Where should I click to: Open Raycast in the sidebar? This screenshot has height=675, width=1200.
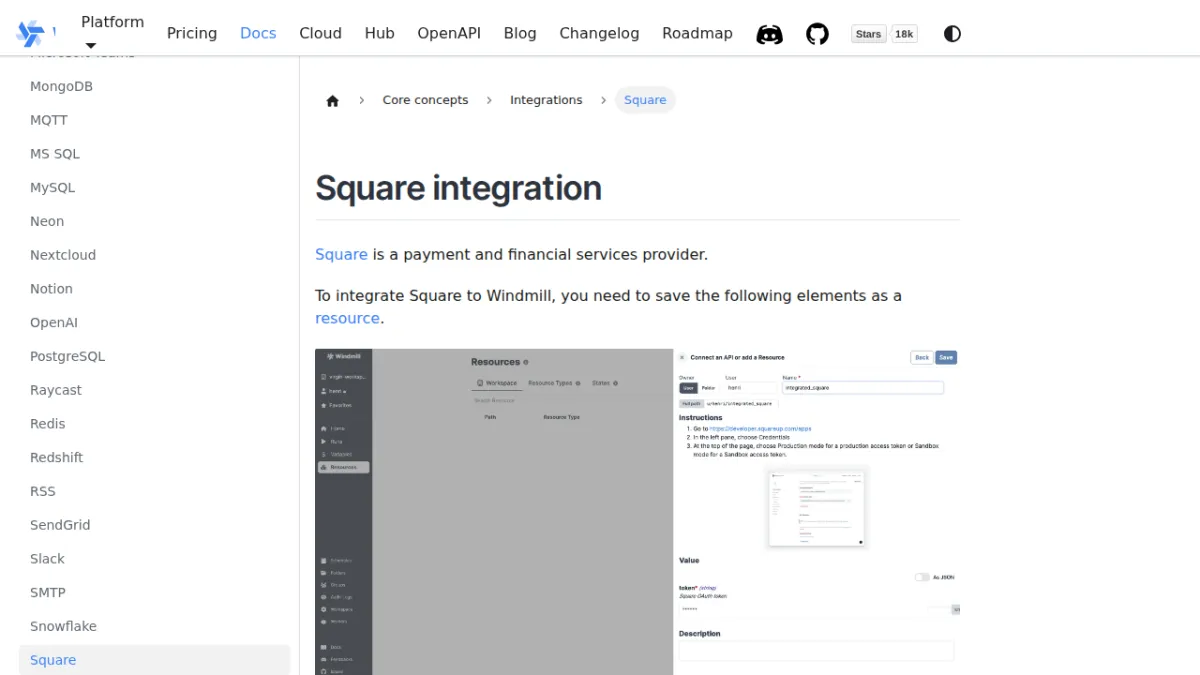[x=155, y=390]
